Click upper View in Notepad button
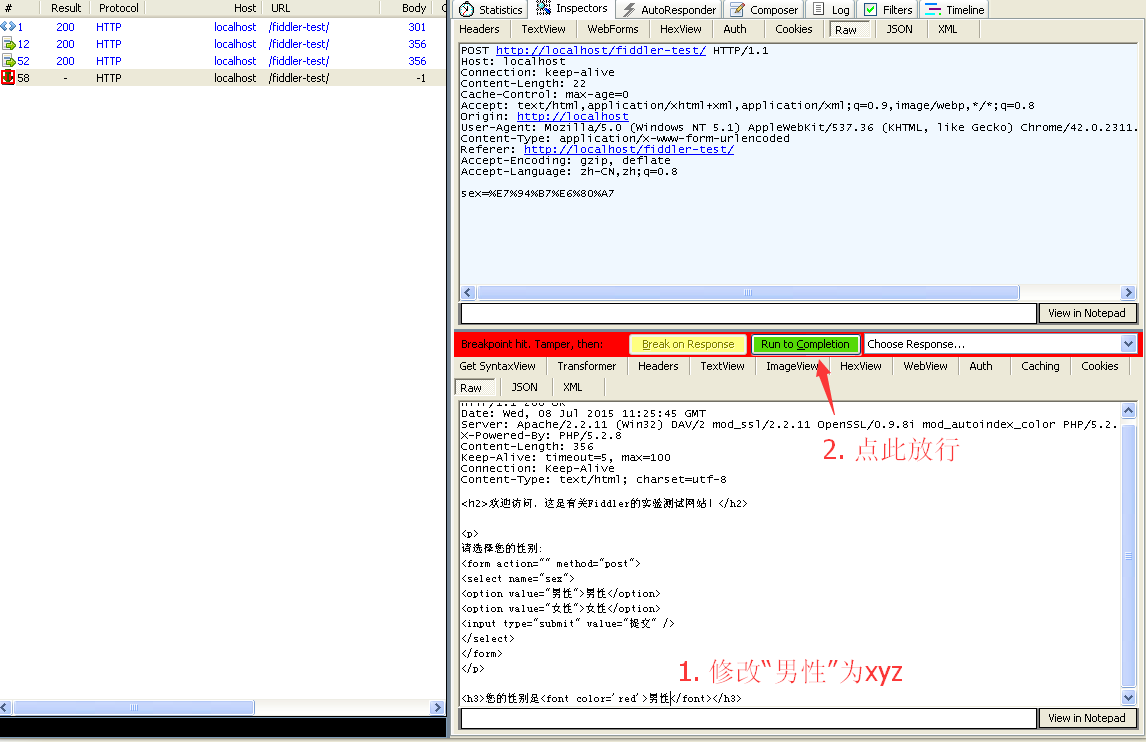 click(1087, 313)
